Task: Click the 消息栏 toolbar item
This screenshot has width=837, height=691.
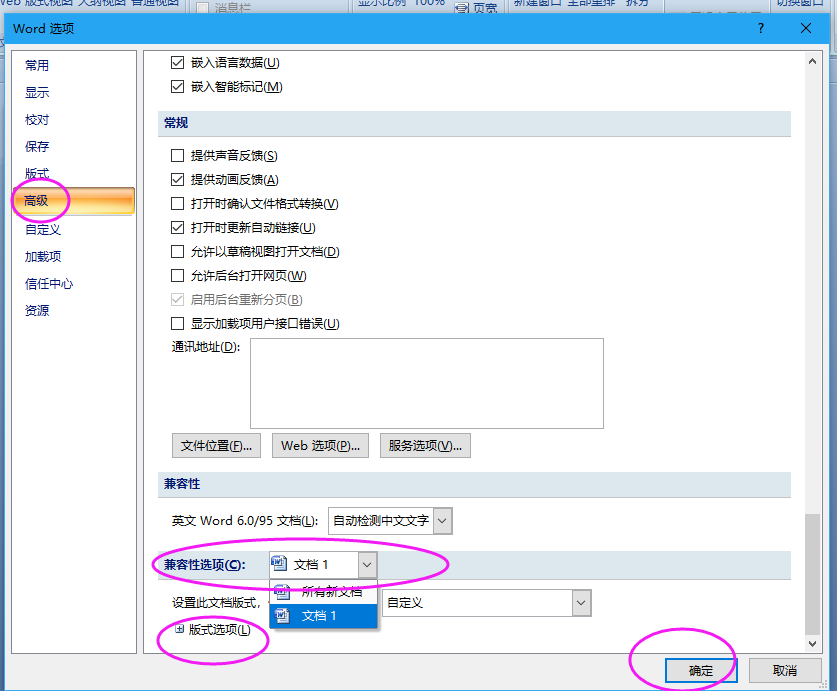Action: (233, 8)
